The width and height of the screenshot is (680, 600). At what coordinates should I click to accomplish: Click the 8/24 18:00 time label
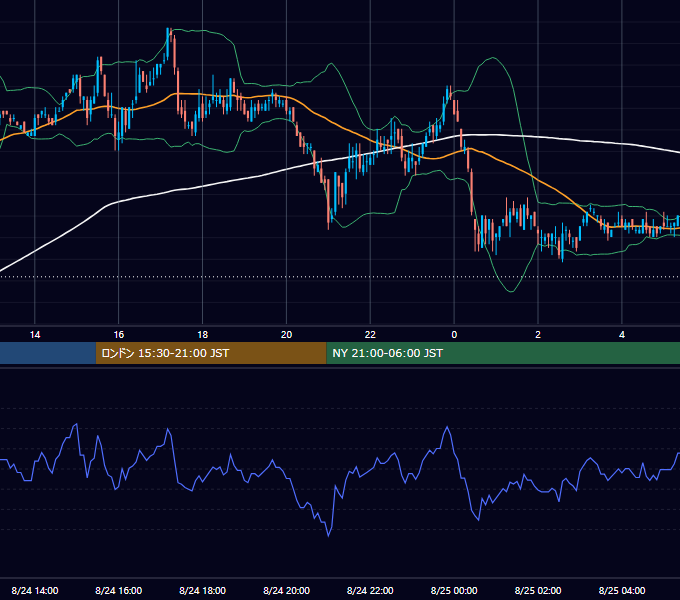[203, 590]
